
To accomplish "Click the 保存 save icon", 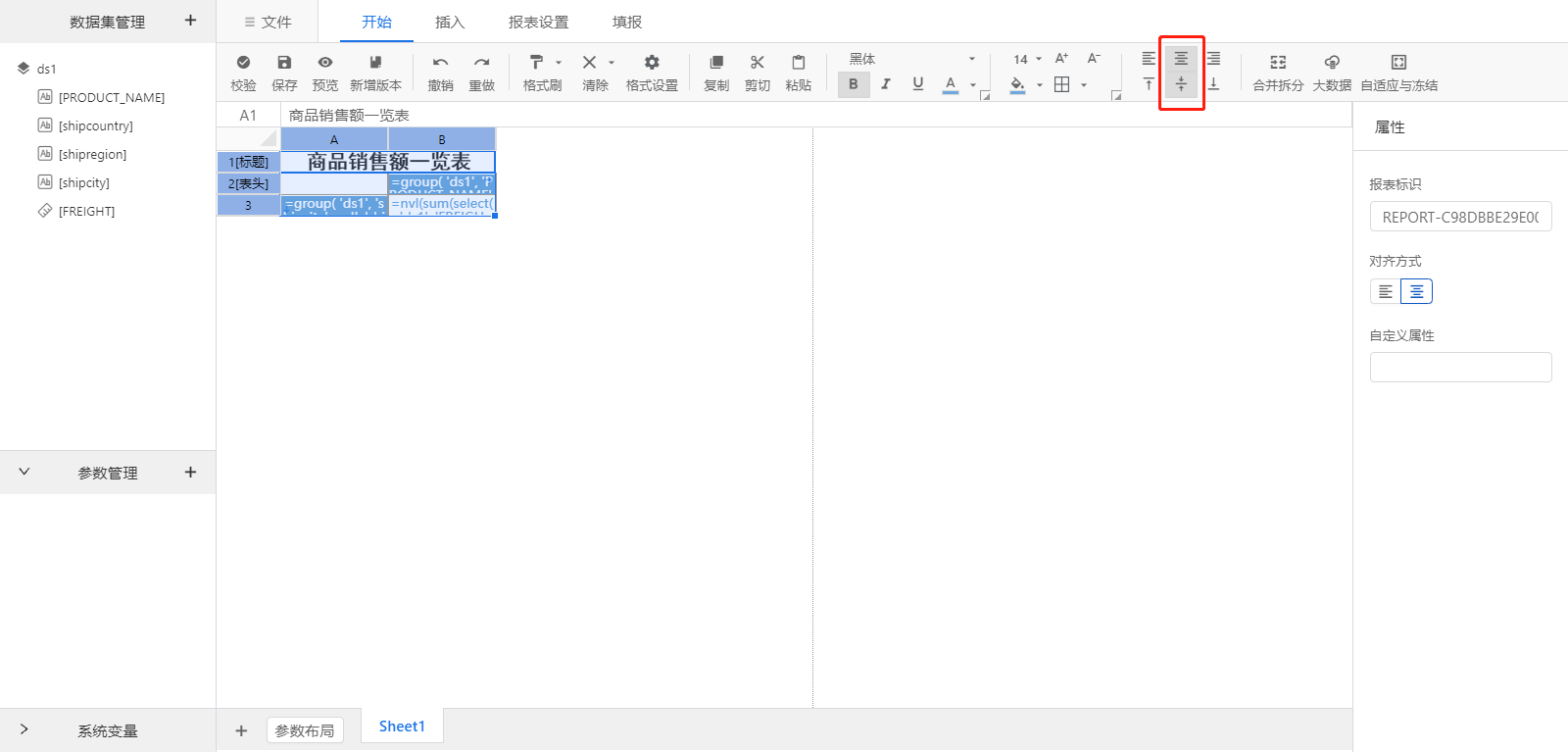I will click(284, 63).
